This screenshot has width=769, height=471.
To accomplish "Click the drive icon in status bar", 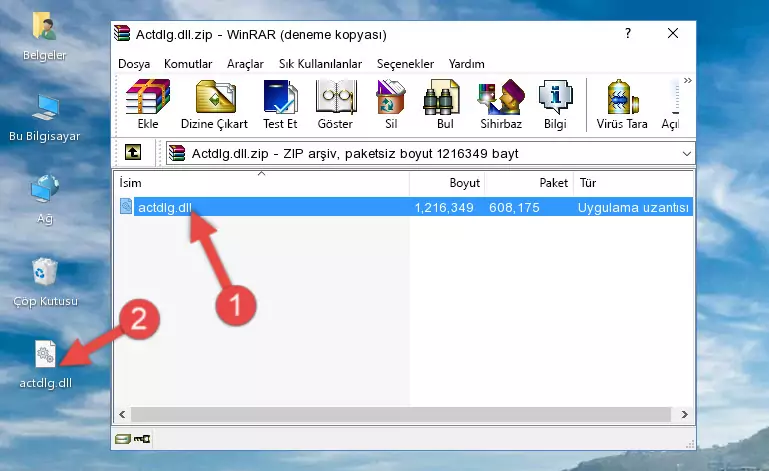I will tap(122, 439).
